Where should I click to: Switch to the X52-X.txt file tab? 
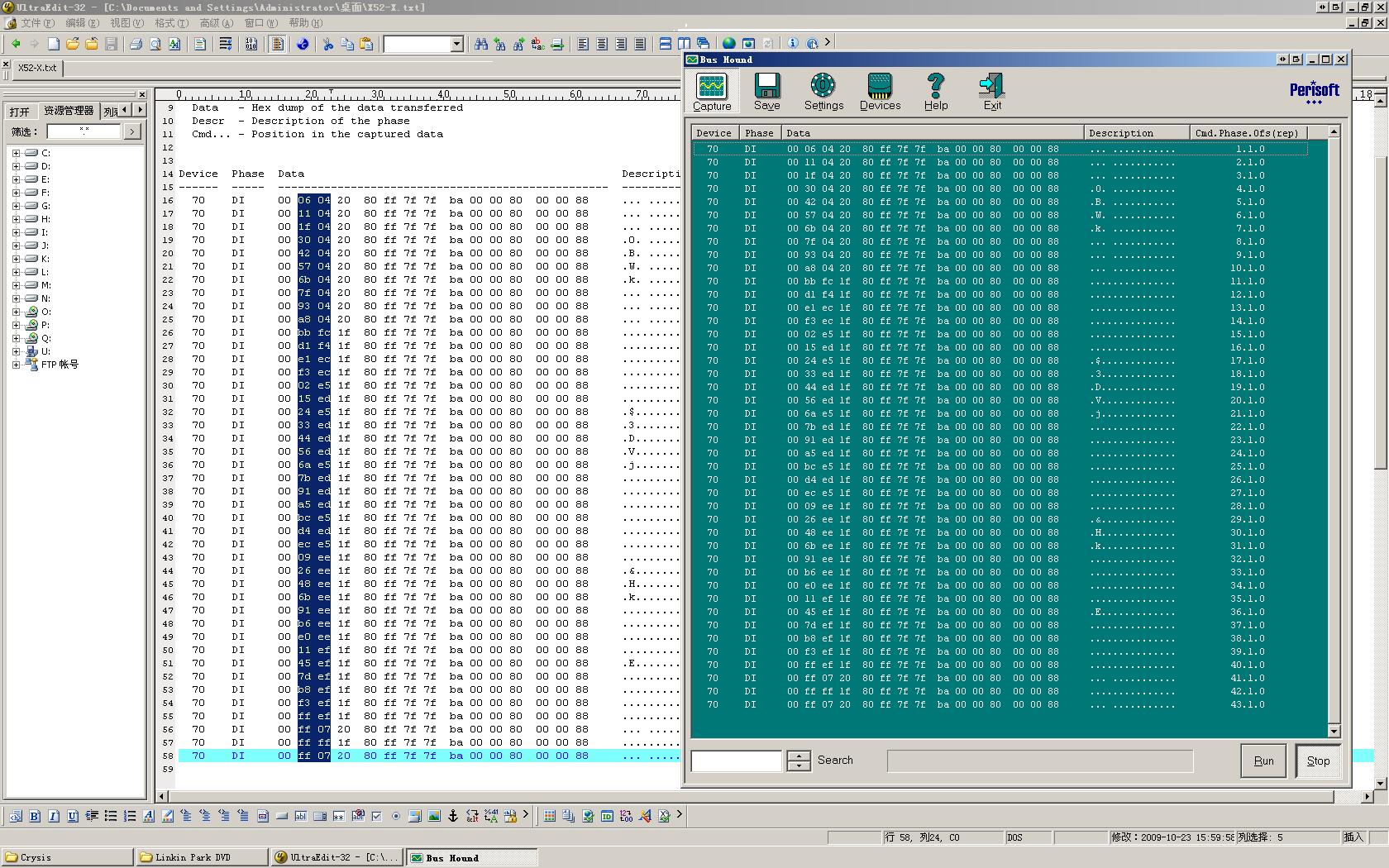[37, 68]
